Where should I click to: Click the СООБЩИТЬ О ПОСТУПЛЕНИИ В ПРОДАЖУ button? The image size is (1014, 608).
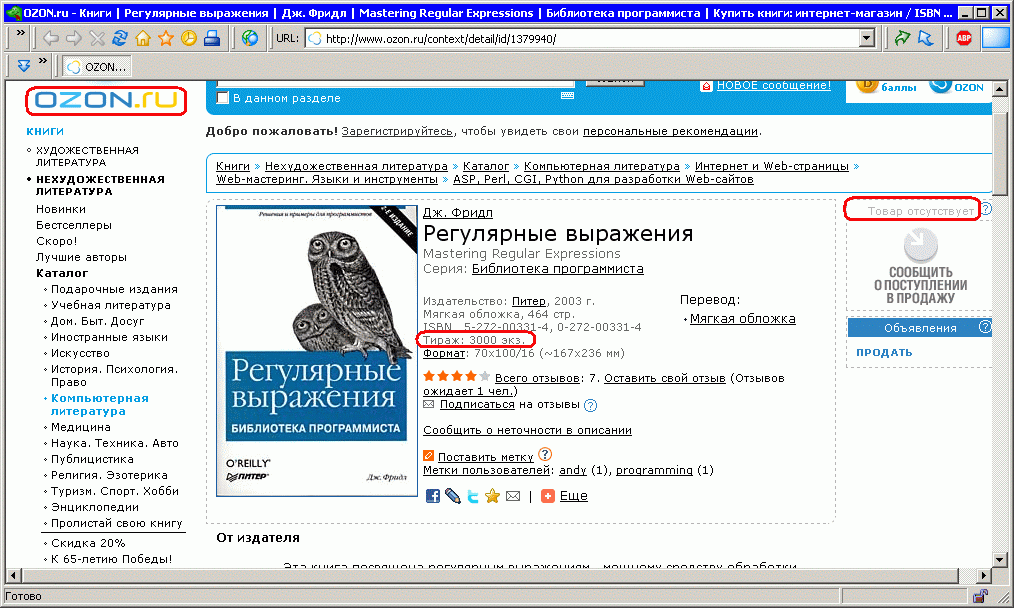920,268
